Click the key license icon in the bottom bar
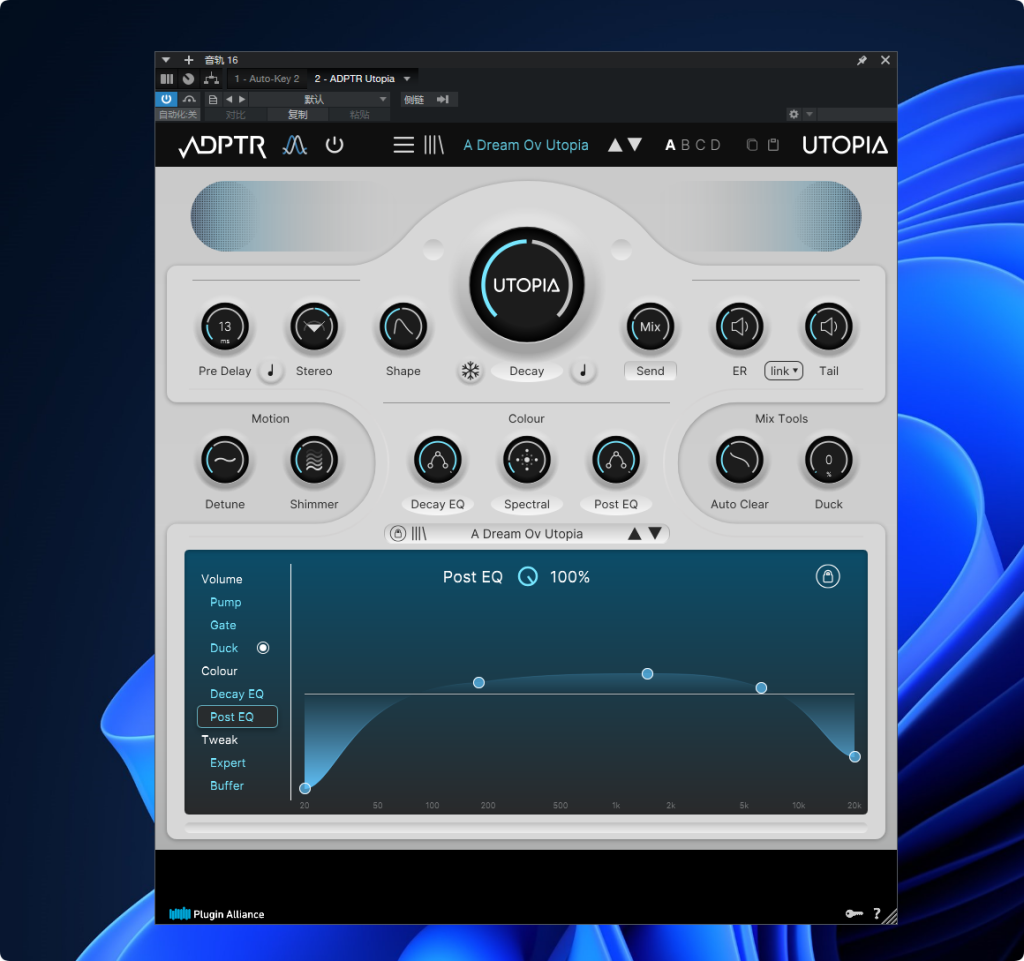 coord(854,913)
